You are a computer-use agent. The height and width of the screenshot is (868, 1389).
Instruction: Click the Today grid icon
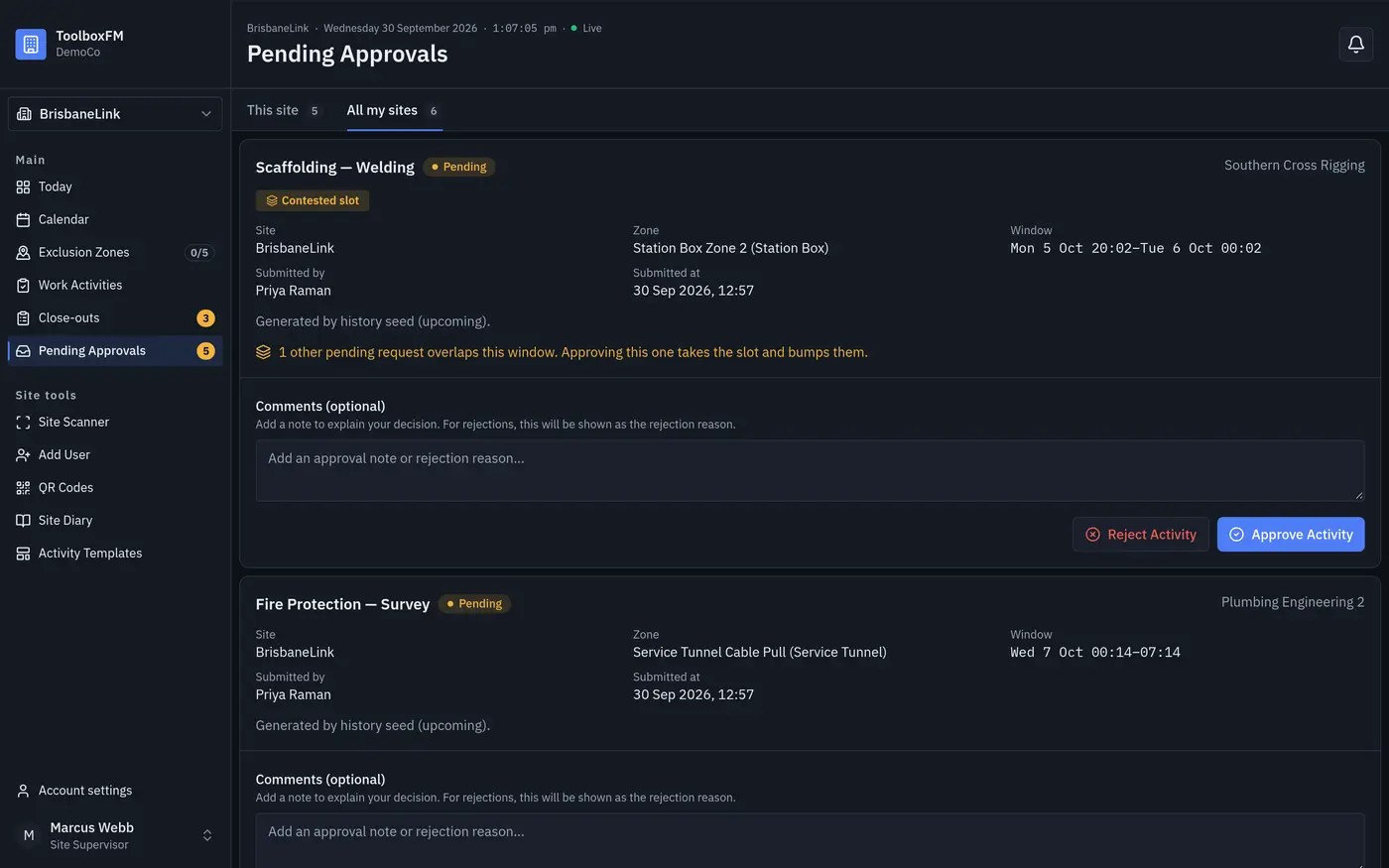coord(23,186)
